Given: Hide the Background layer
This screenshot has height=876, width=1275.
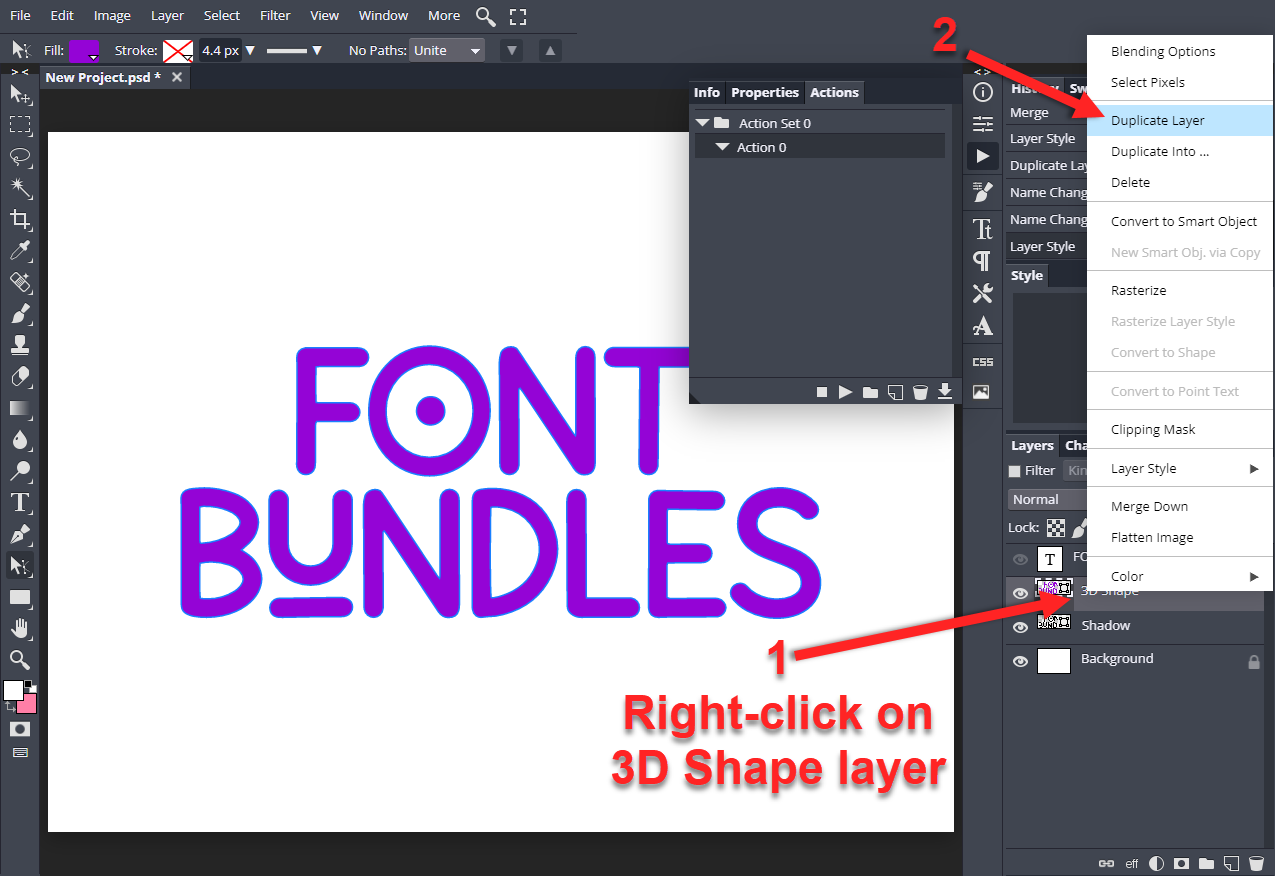Looking at the screenshot, I should 1020,661.
